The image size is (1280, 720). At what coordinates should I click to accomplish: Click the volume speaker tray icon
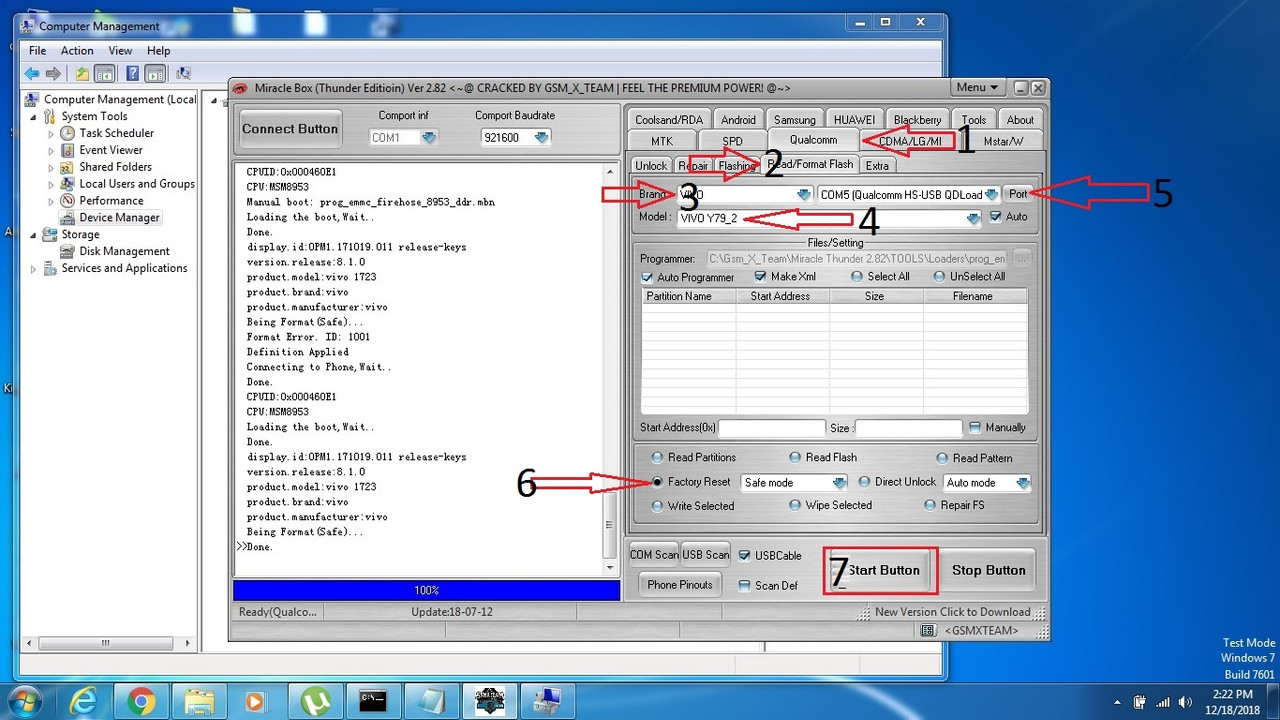(x=1186, y=702)
